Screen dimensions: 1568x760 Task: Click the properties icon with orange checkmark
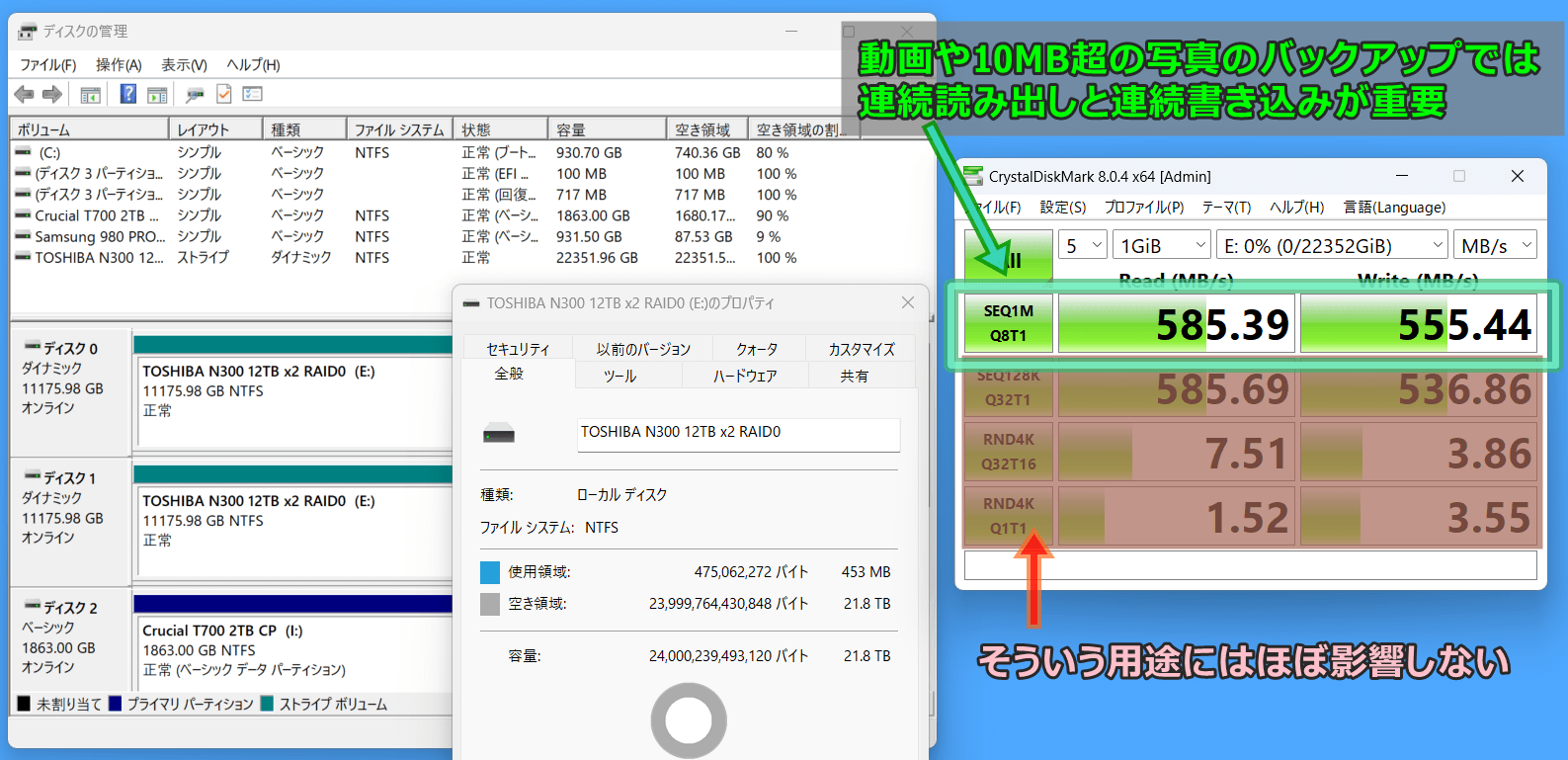[224, 94]
